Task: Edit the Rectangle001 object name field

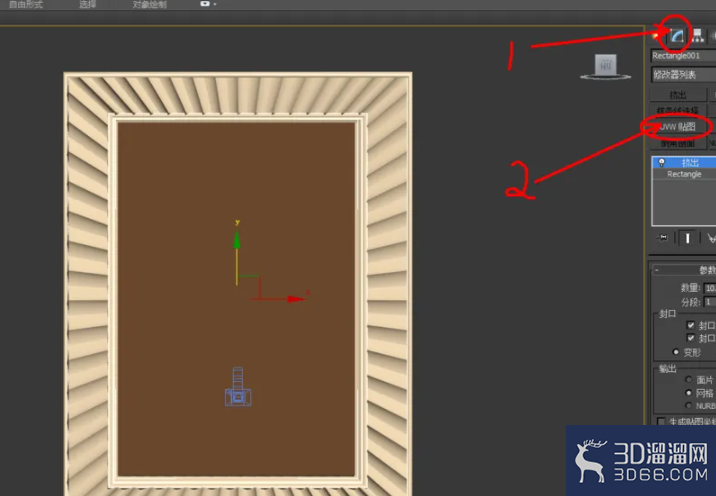Action: click(x=683, y=56)
